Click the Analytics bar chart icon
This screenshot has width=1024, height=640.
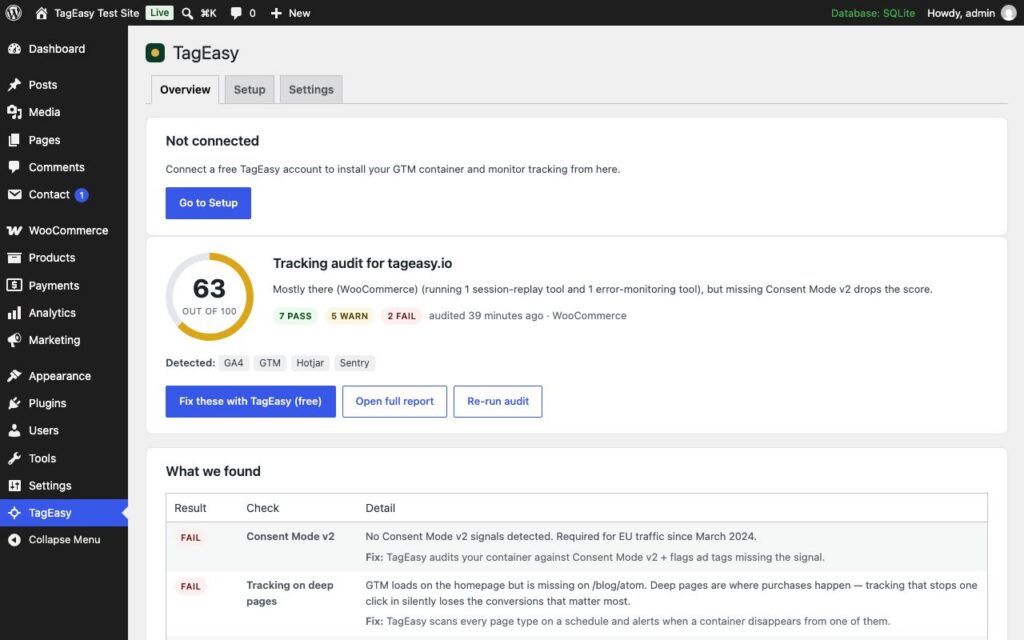click(14, 313)
